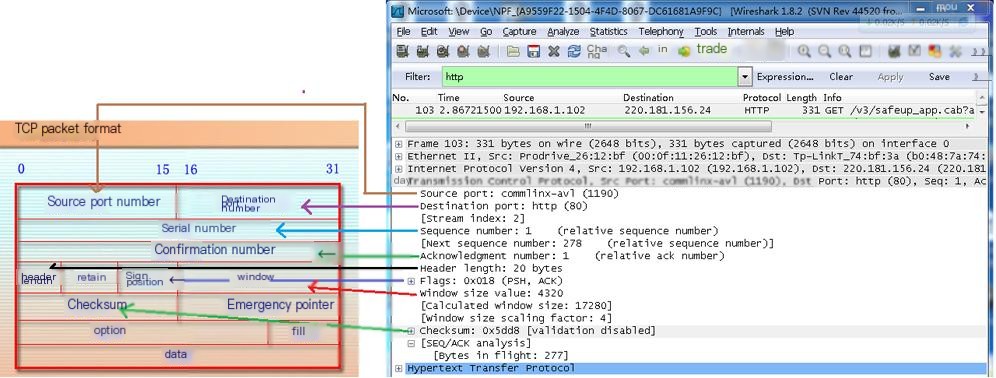Open the Statistics menu
The image size is (996, 378).
608,31
